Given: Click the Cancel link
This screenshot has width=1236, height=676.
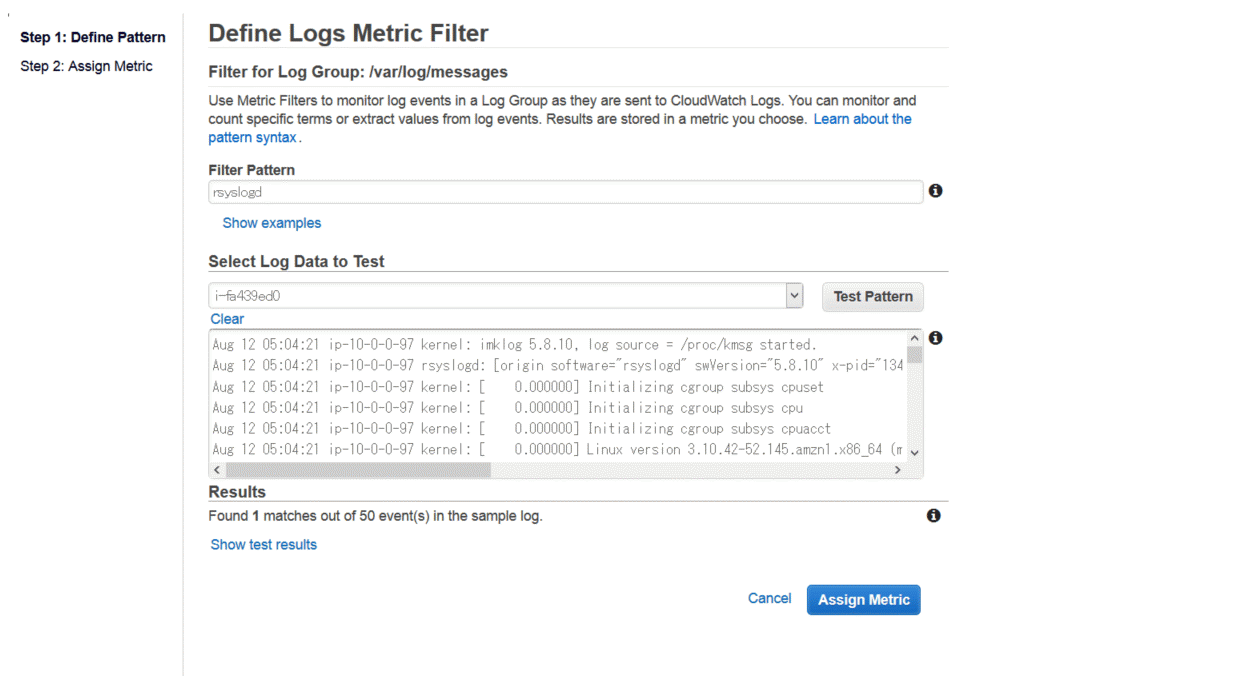Looking at the screenshot, I should [x=769, y=598].
